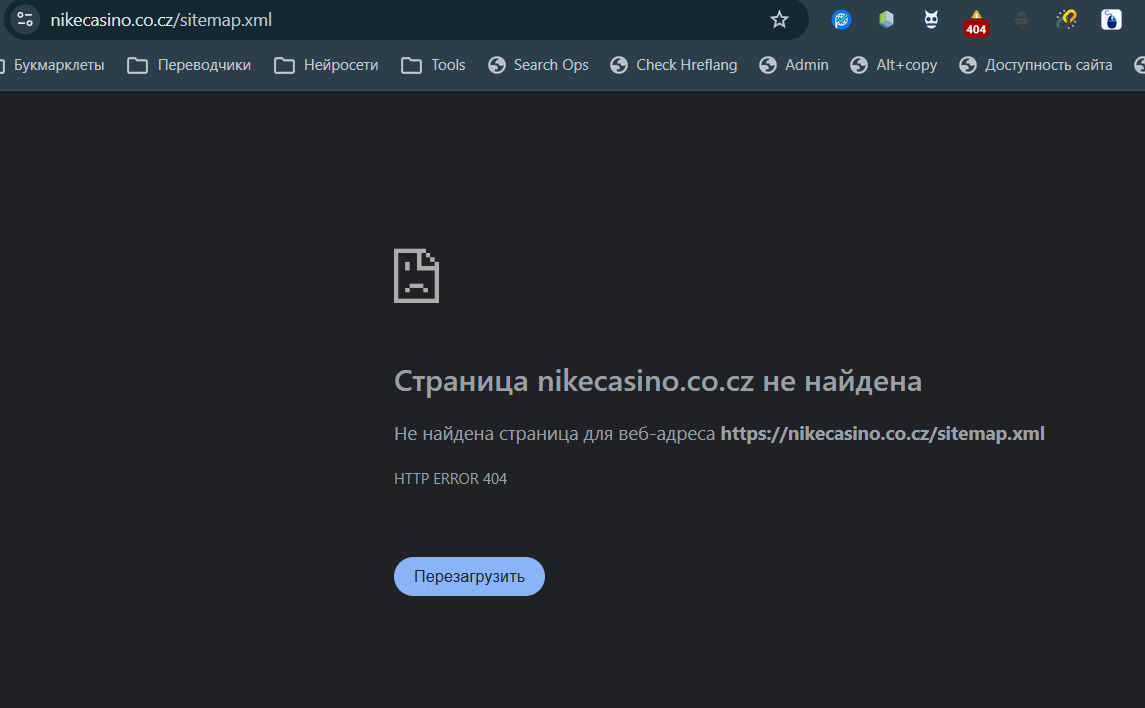This screenshot has height=708, width=1145.
Task: Click the bold https://nikecasino.co.cz/sitemap.xml text
Action: pyautogui.click(x=882, y=434)
